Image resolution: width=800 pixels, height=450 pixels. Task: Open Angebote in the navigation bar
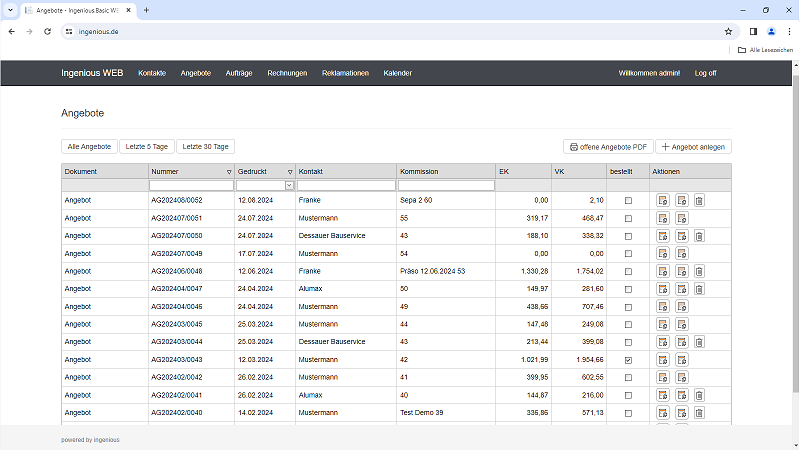tap(195, 73)
